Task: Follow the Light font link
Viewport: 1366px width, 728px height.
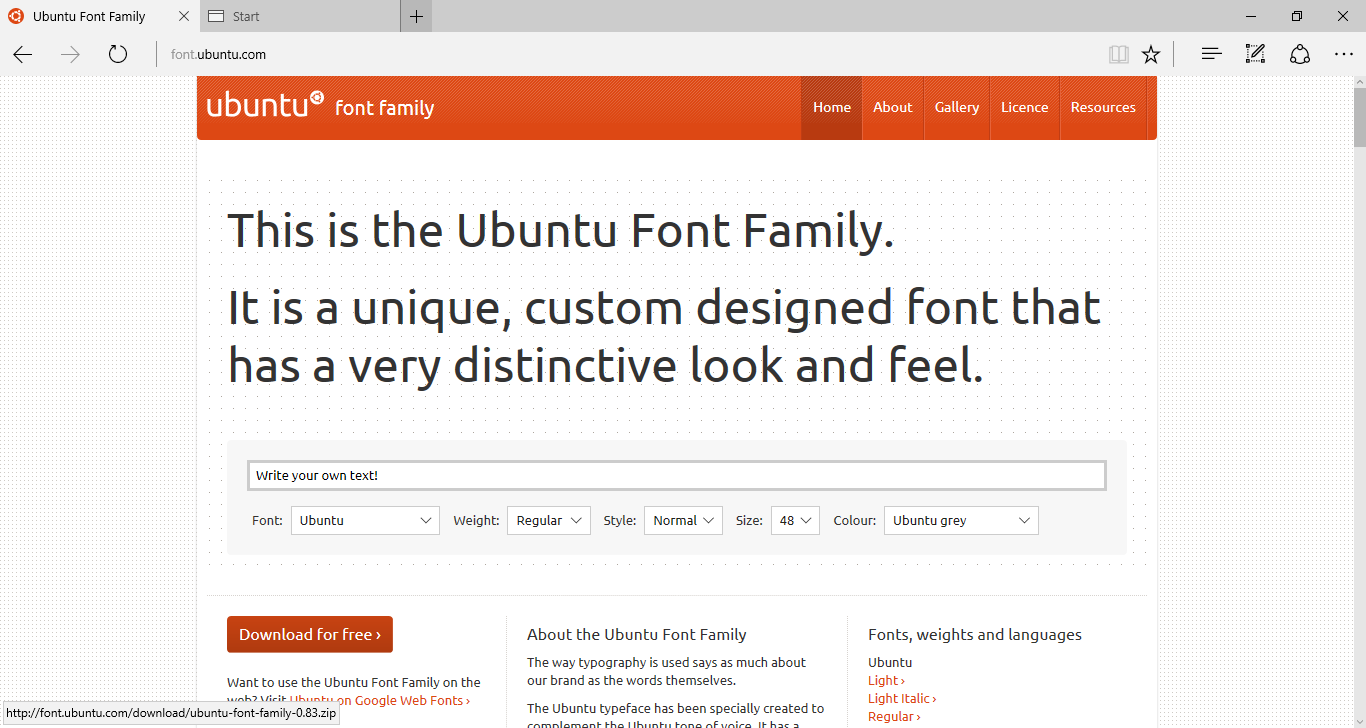Action: (886, 680)
